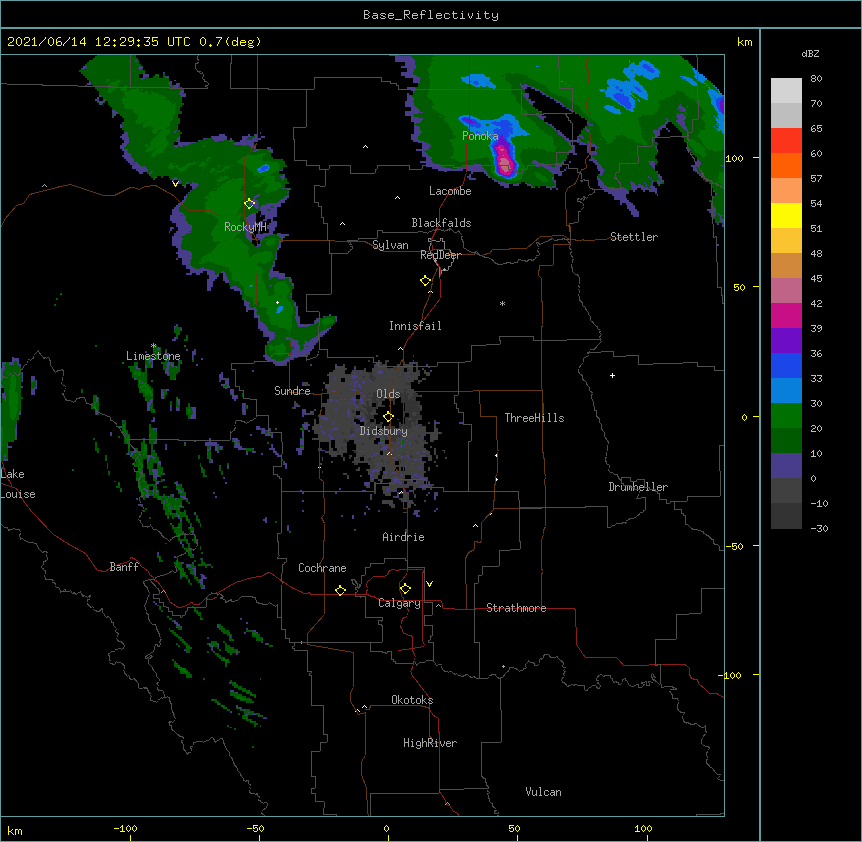Click the dBZ legend heading

pyautogui.click(x=810, y=53)
